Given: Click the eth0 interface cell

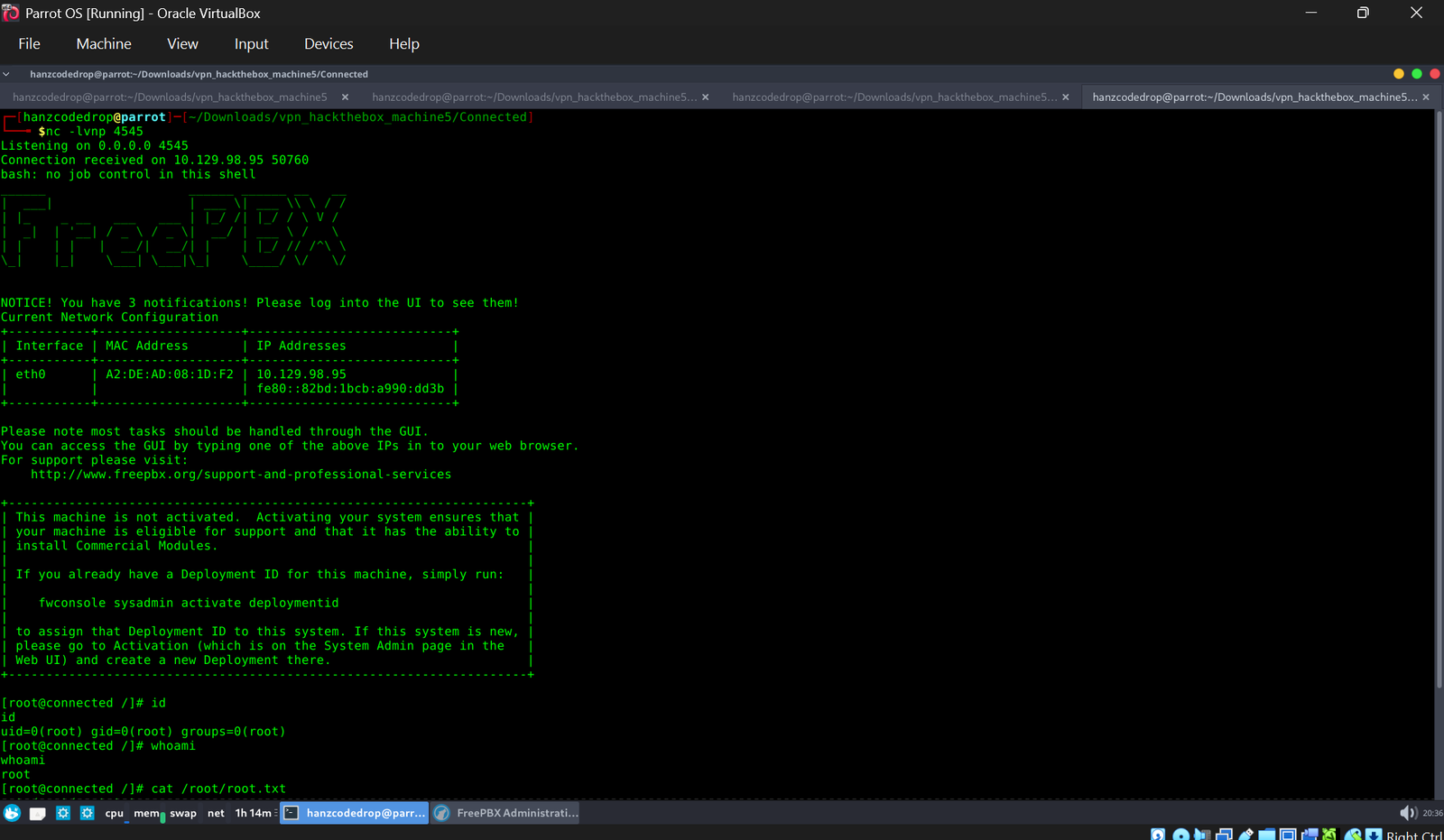Looking at the screenshot, I should pos(31,374).
